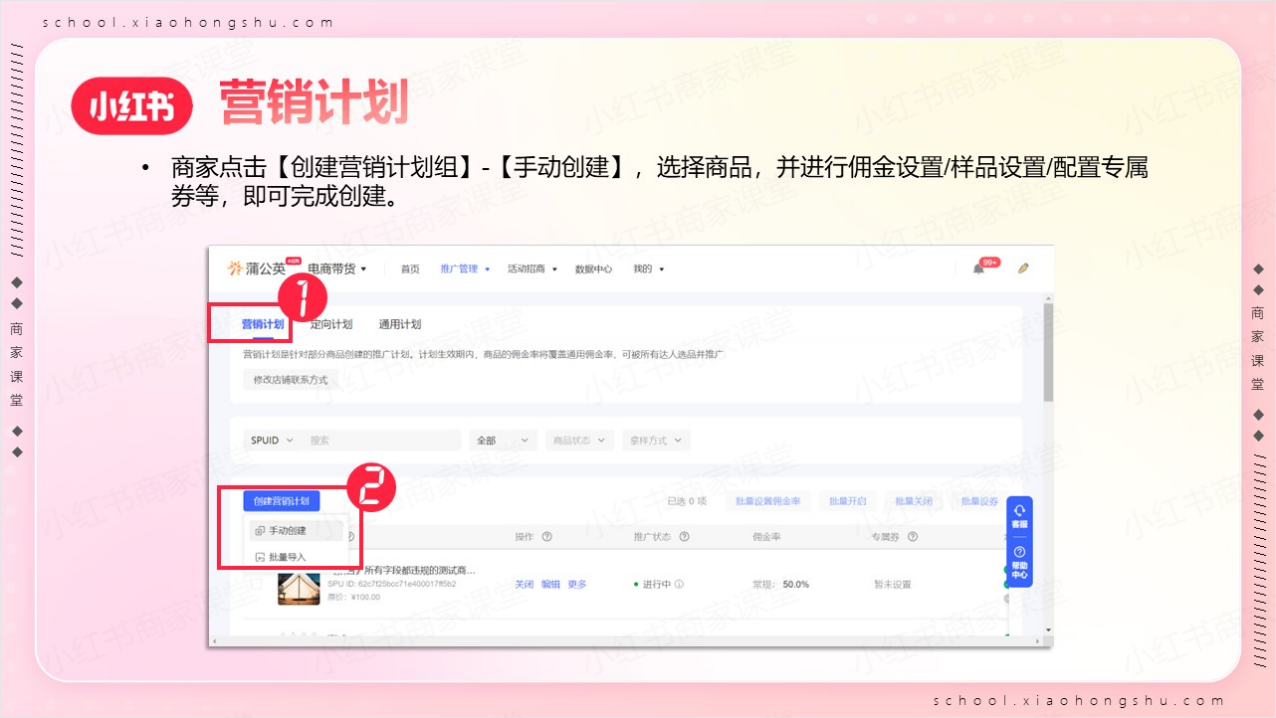Click 编辑 link in the product row
This screenshot has height=718, width=1276.
[x=550, y=584]
